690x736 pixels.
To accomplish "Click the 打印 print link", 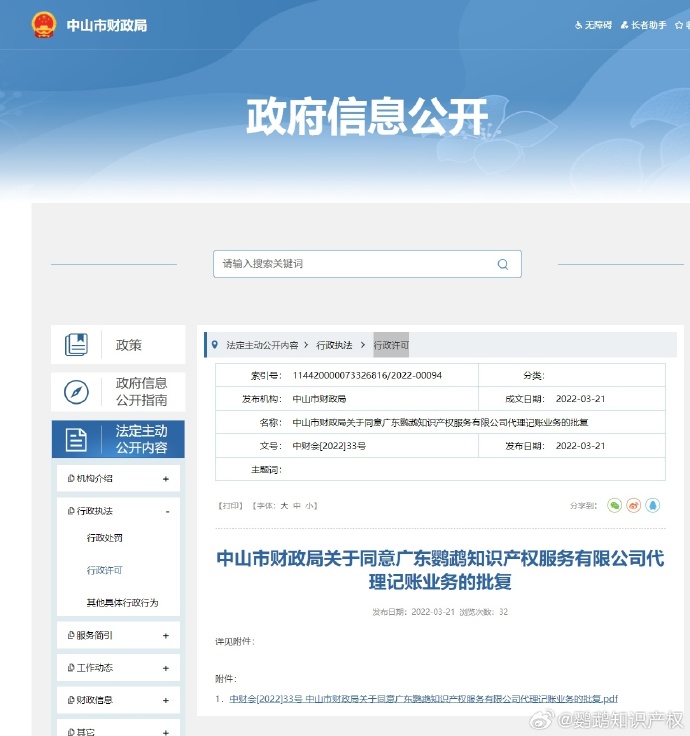I will (230, 506).
